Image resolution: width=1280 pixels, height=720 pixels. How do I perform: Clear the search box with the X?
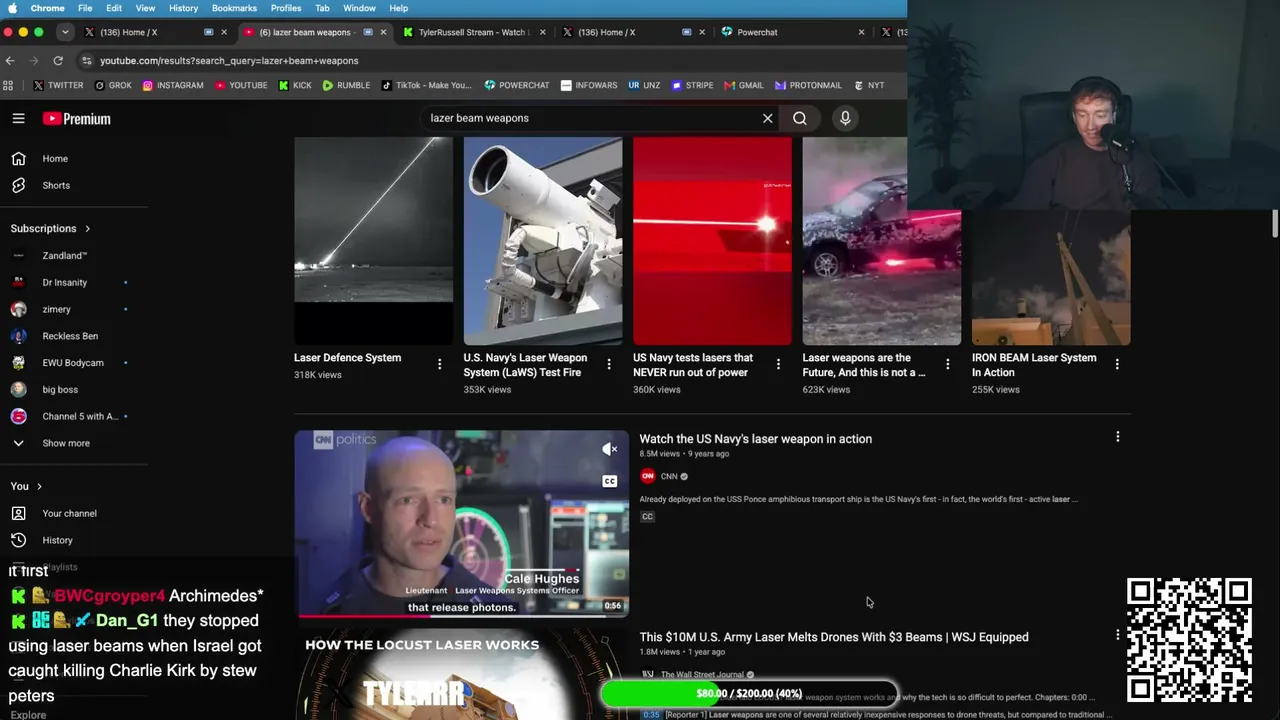point(768,118)
